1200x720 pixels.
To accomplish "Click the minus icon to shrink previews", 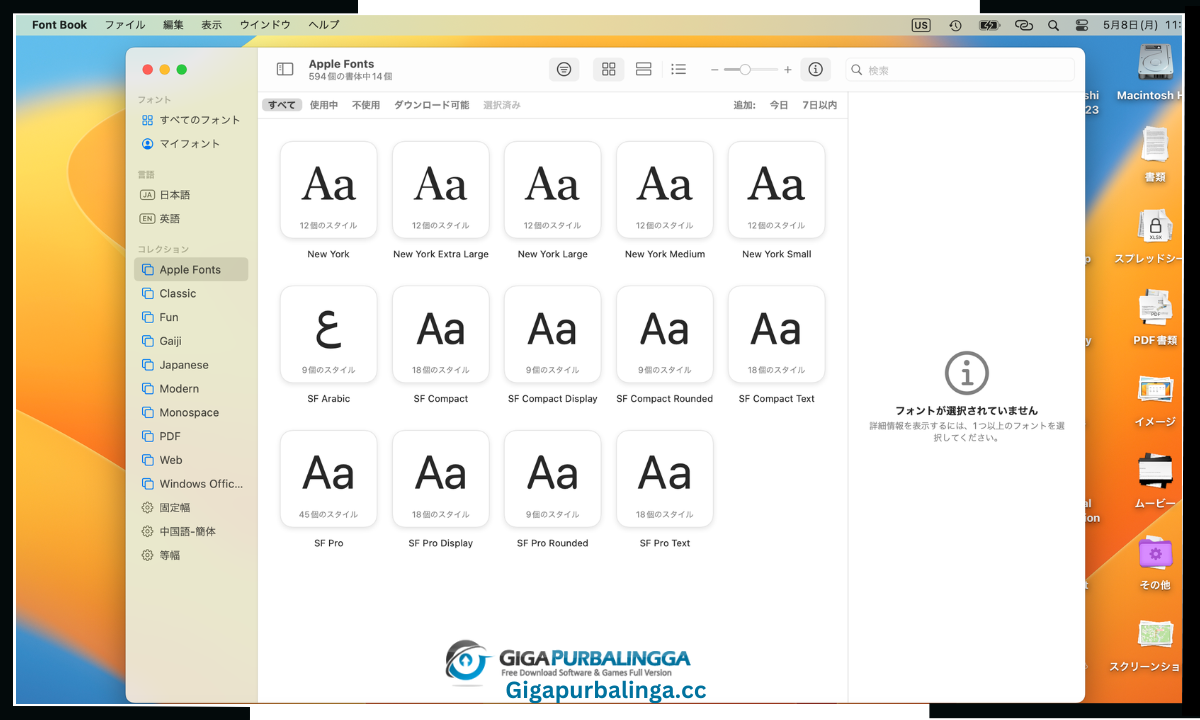I will coord(714,70).
